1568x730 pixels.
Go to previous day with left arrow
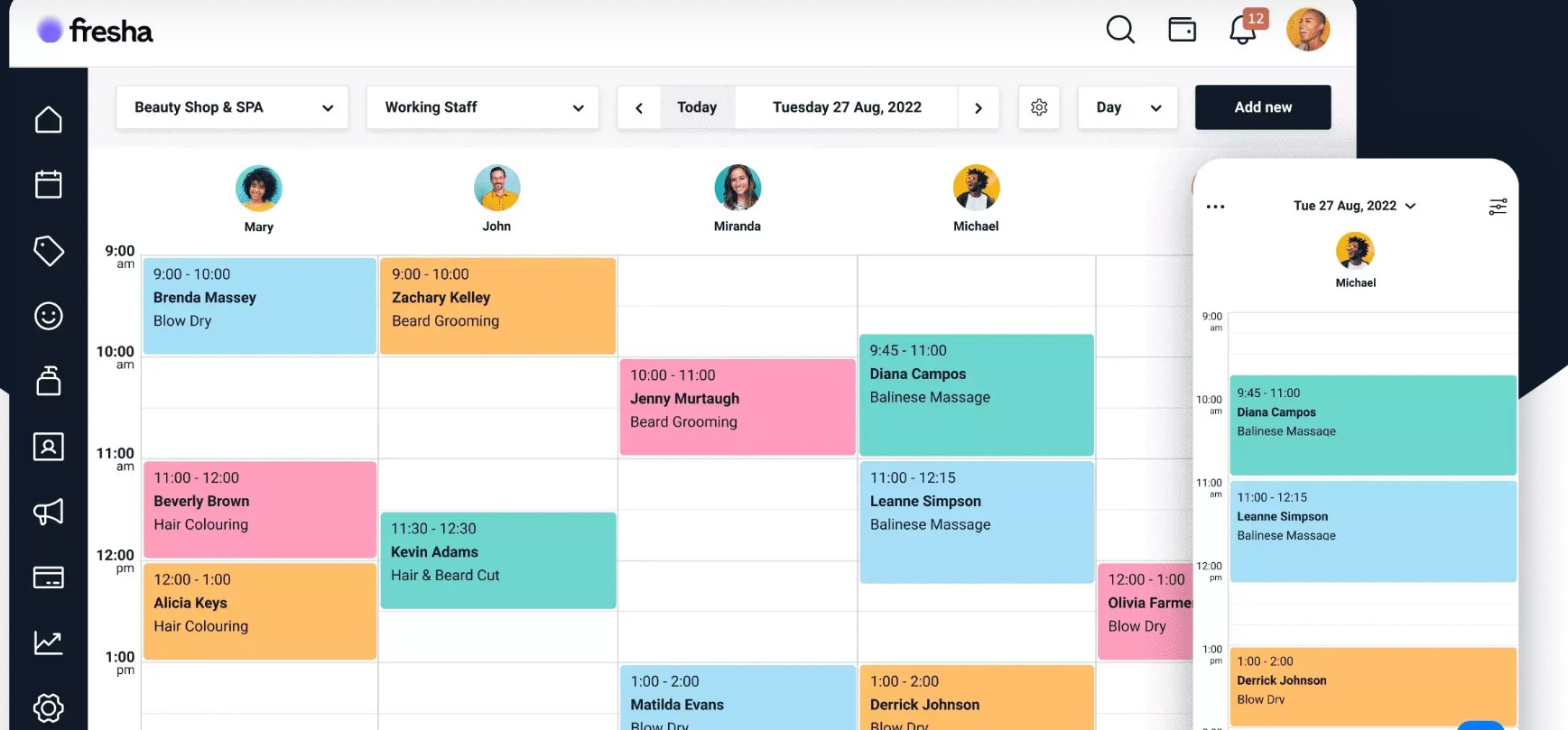coord(639,107)
